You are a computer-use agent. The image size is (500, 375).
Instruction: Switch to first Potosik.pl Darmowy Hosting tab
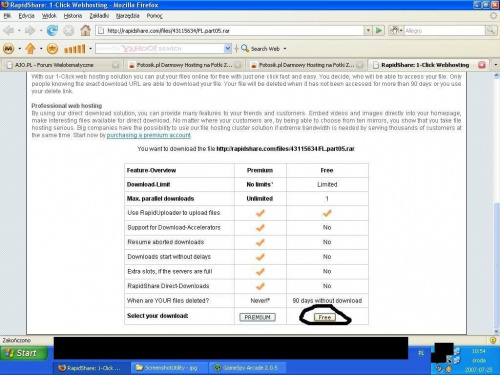coord(185,65)
